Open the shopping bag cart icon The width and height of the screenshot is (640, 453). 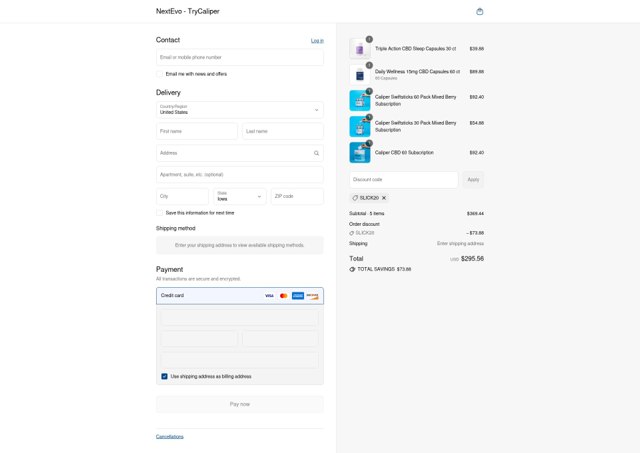click(480, 11)
